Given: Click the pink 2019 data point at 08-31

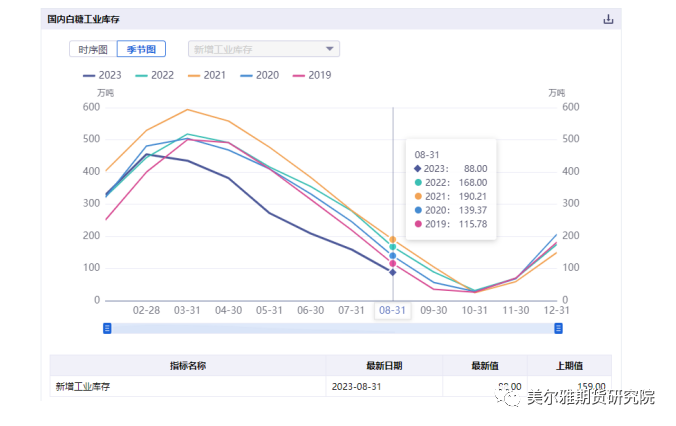Looking at the screenshot, I should (x=393, y=263).
